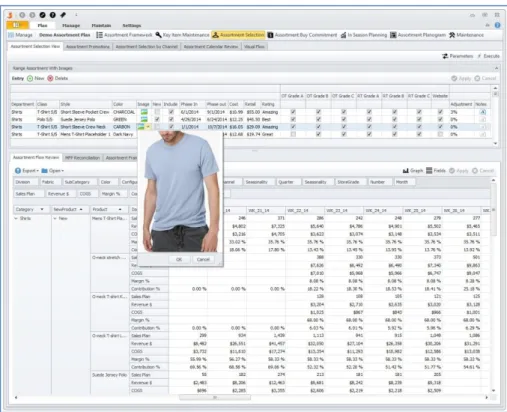Viewport: 507px width, 412px height.
Task: Click t-shirt model image preview
Action: pyautogui.click(x=181, y=191)
